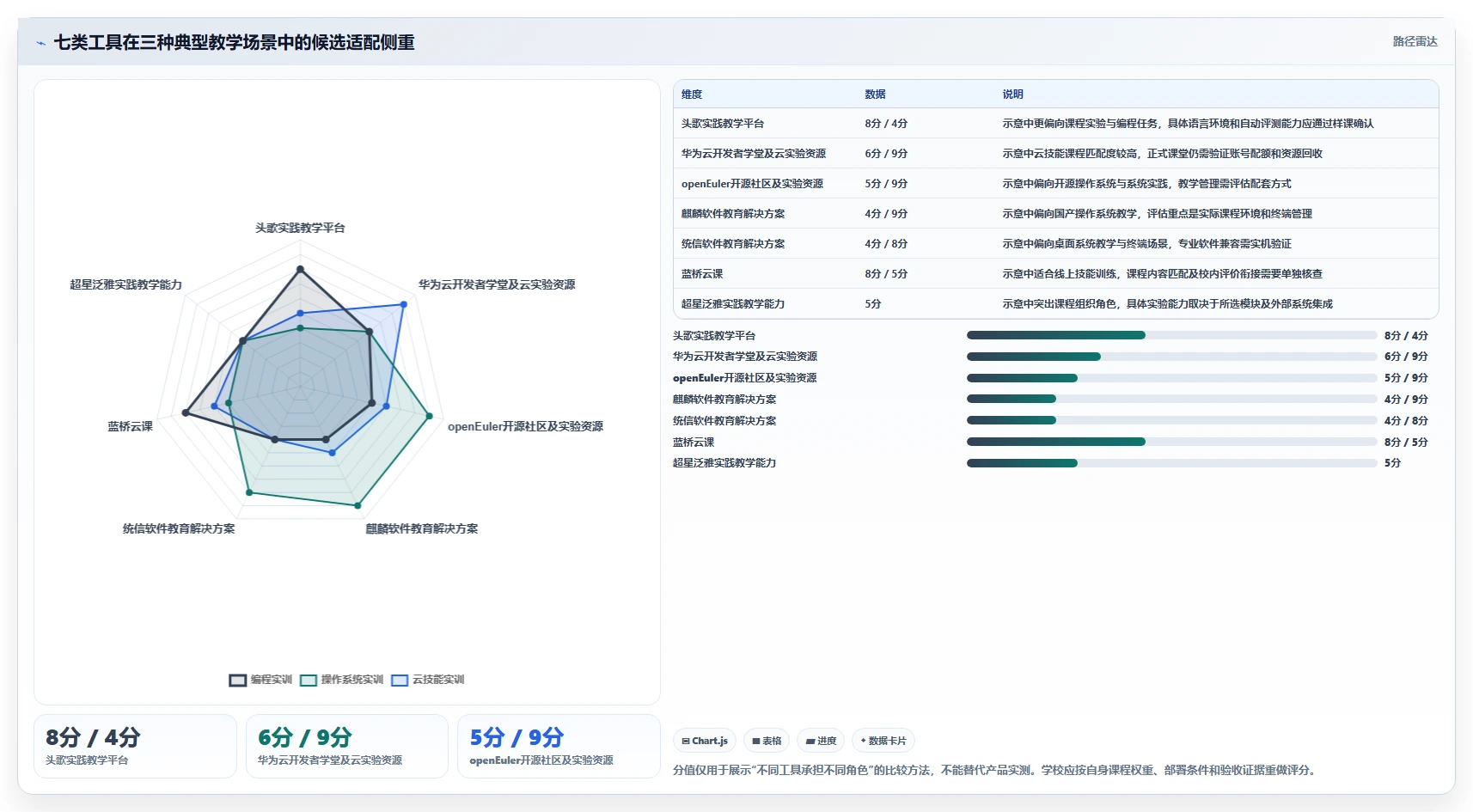Click the 统信软件教育解决方案 progress bar
The height and width of the screenshot is (812, 1473).
(1171, 420)
